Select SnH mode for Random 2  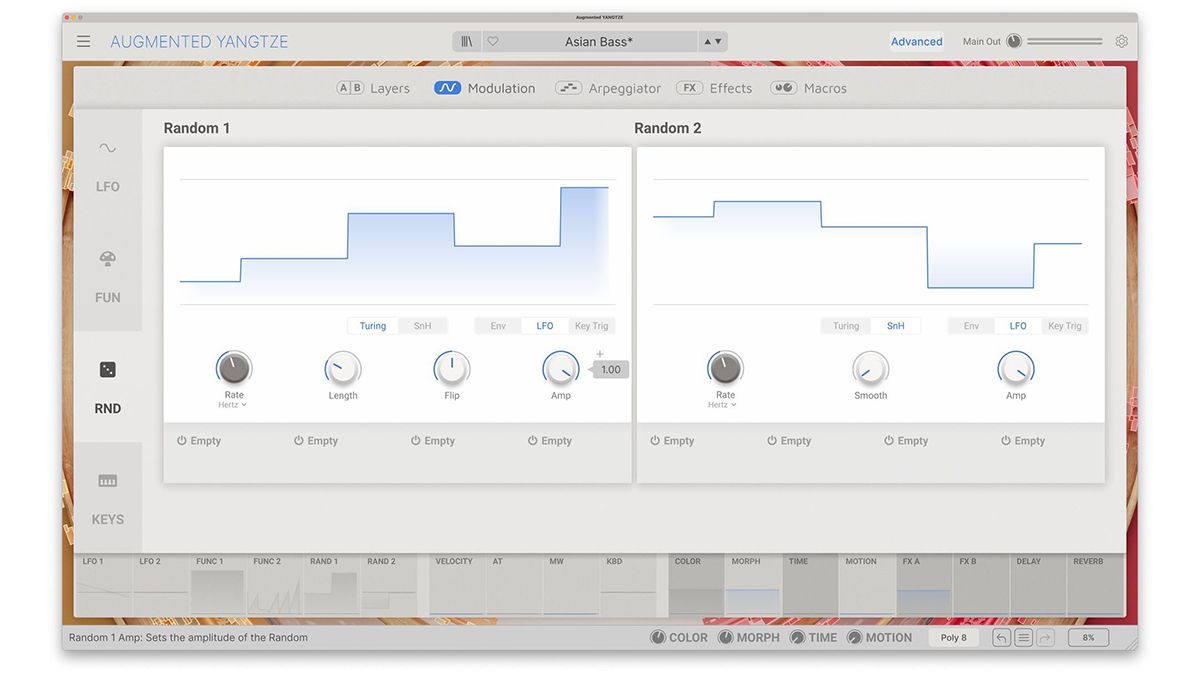pyautogui.click(x=896, y=326)
